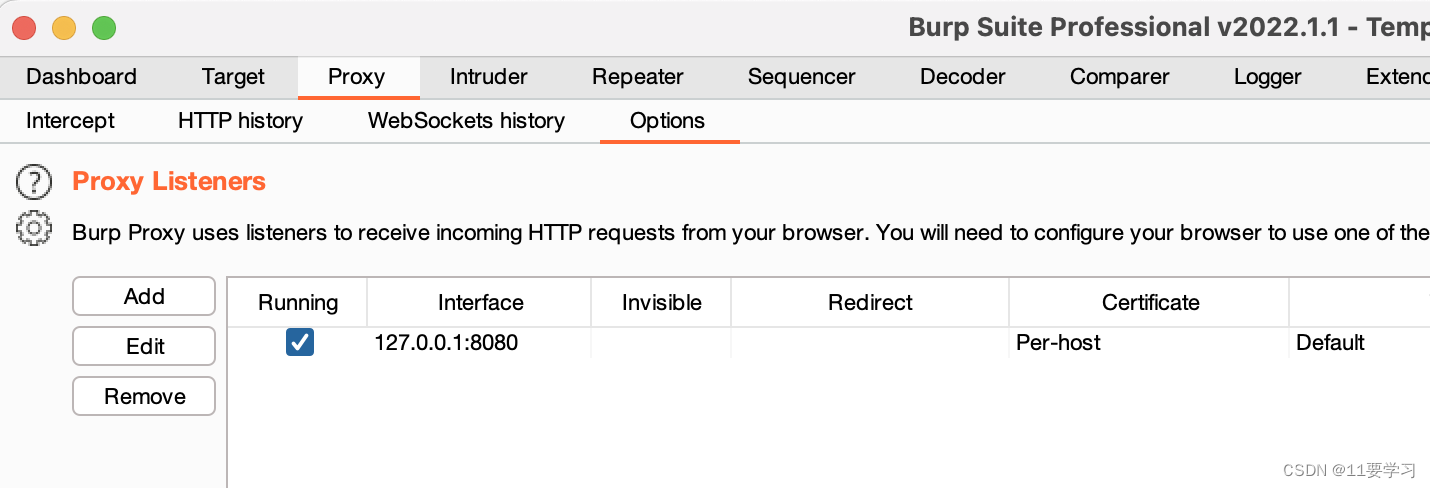Switch to the Dashboard tab
This screenshot has height=488, width=1430.
click(x=81, y=77)
